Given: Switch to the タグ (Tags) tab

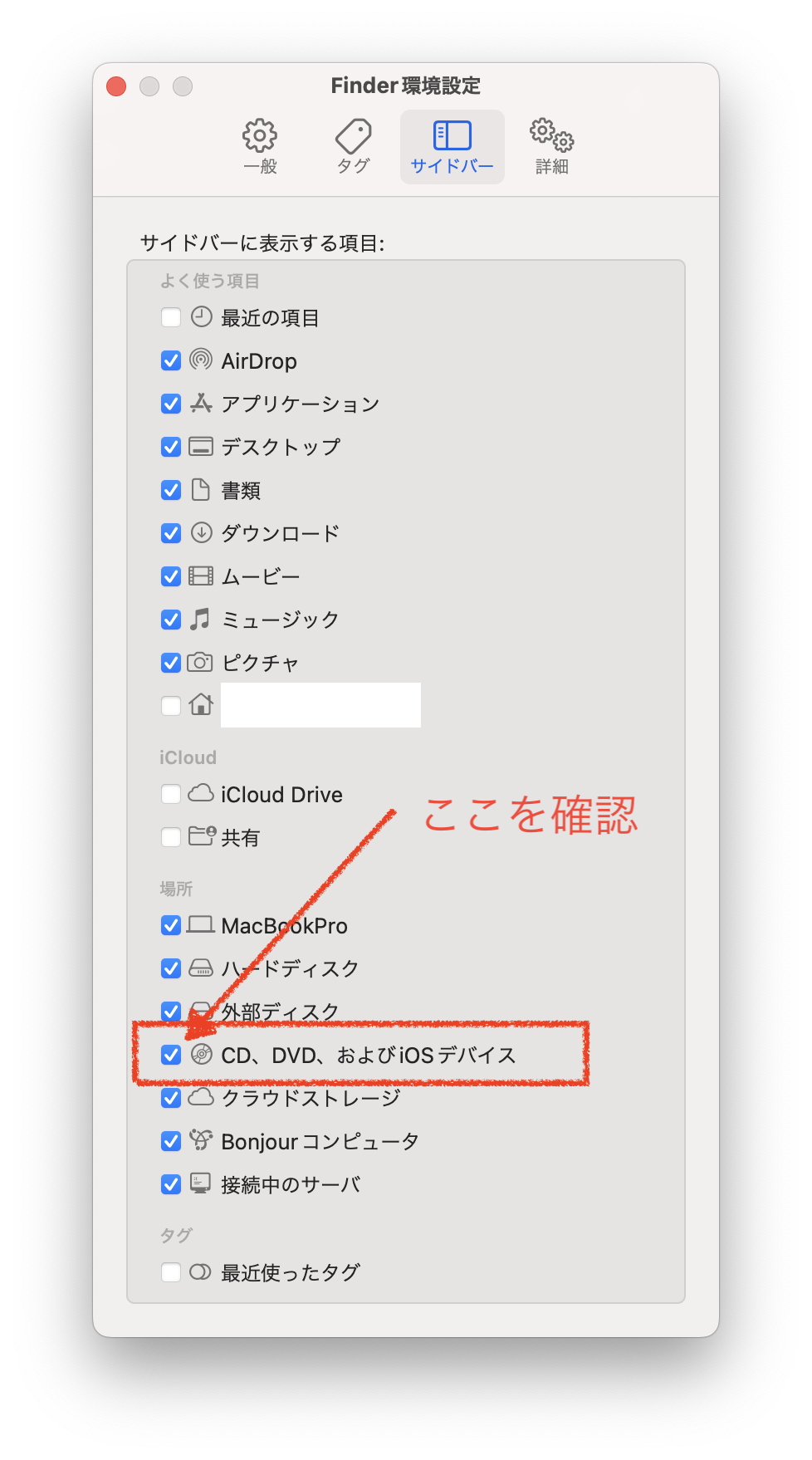Looking at the screenshot, I should point(353,146).
